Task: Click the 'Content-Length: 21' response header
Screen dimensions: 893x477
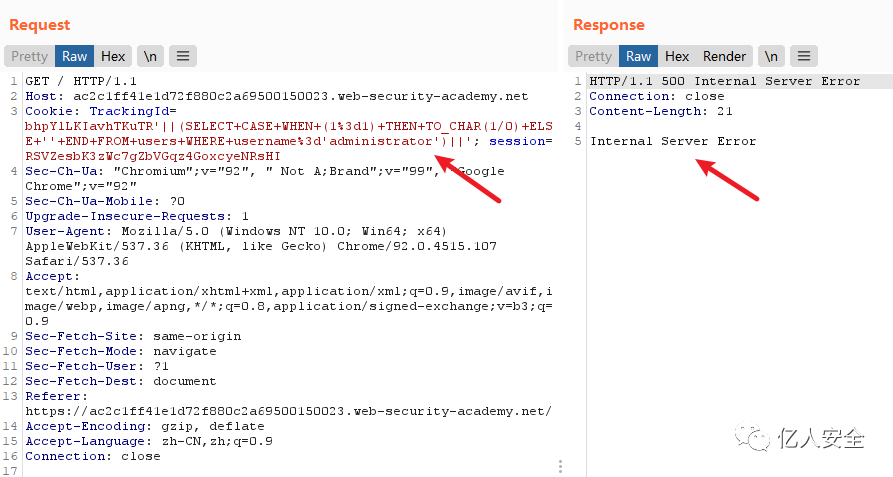Action: pos(661,111)
